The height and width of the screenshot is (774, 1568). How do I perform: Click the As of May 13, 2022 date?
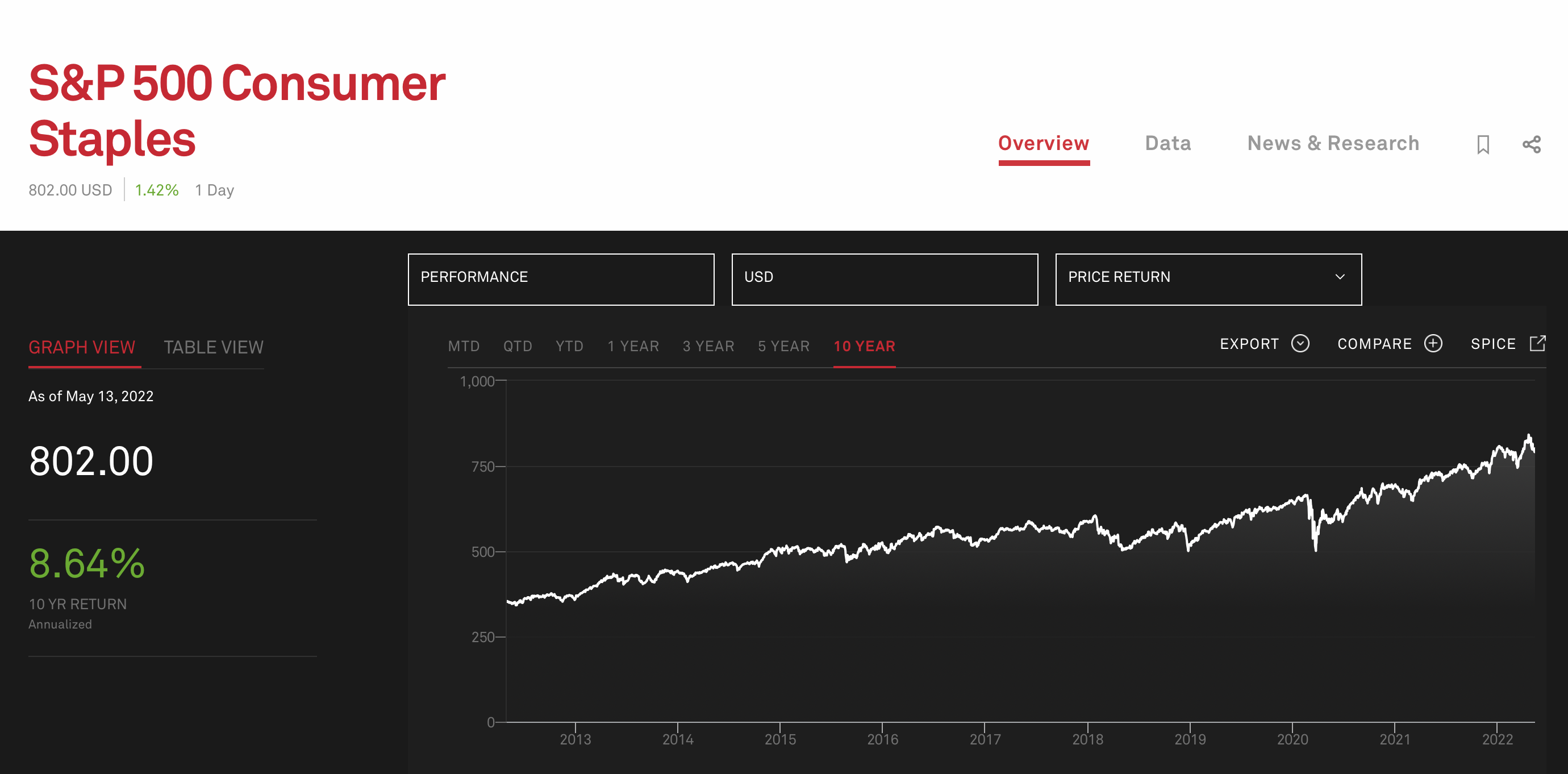[91, 397]
